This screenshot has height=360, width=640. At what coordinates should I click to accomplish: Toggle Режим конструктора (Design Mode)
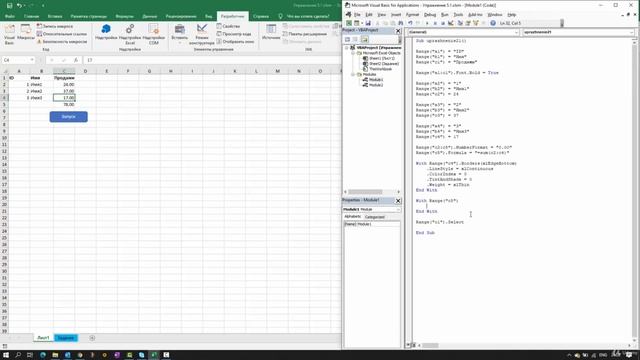pos(202,34)
